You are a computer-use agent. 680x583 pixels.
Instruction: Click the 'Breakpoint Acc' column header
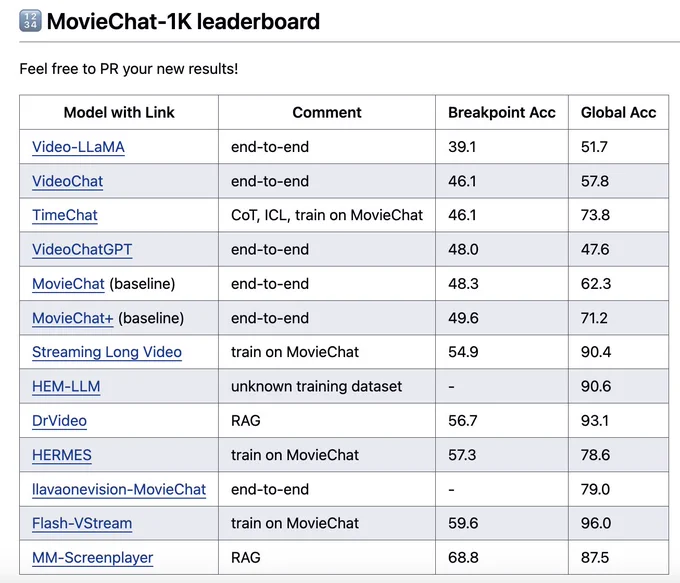(x=502, y=112)
